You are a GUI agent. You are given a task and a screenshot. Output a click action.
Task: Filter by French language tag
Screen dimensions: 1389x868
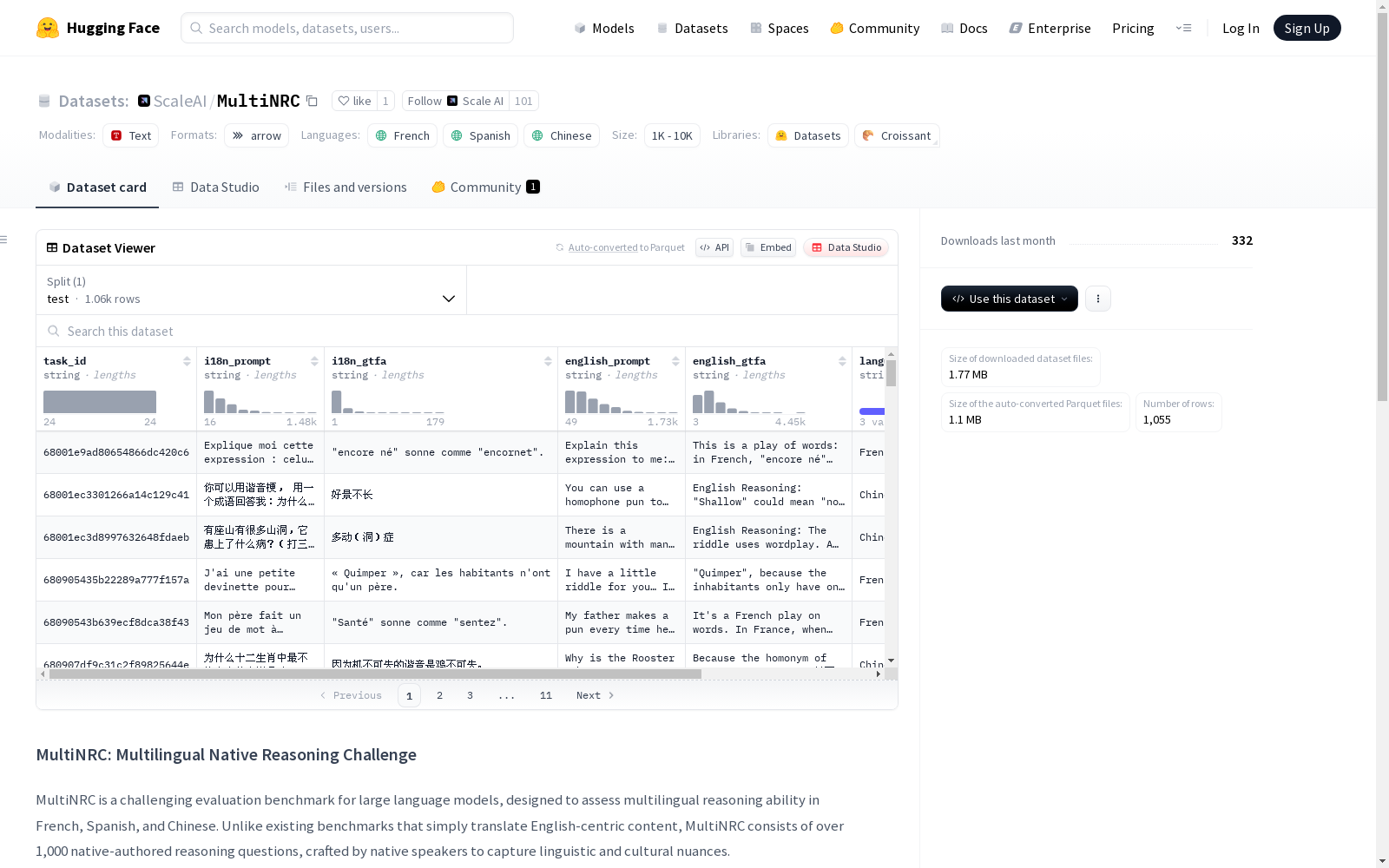pyautogui.click(x=403, y=135)
